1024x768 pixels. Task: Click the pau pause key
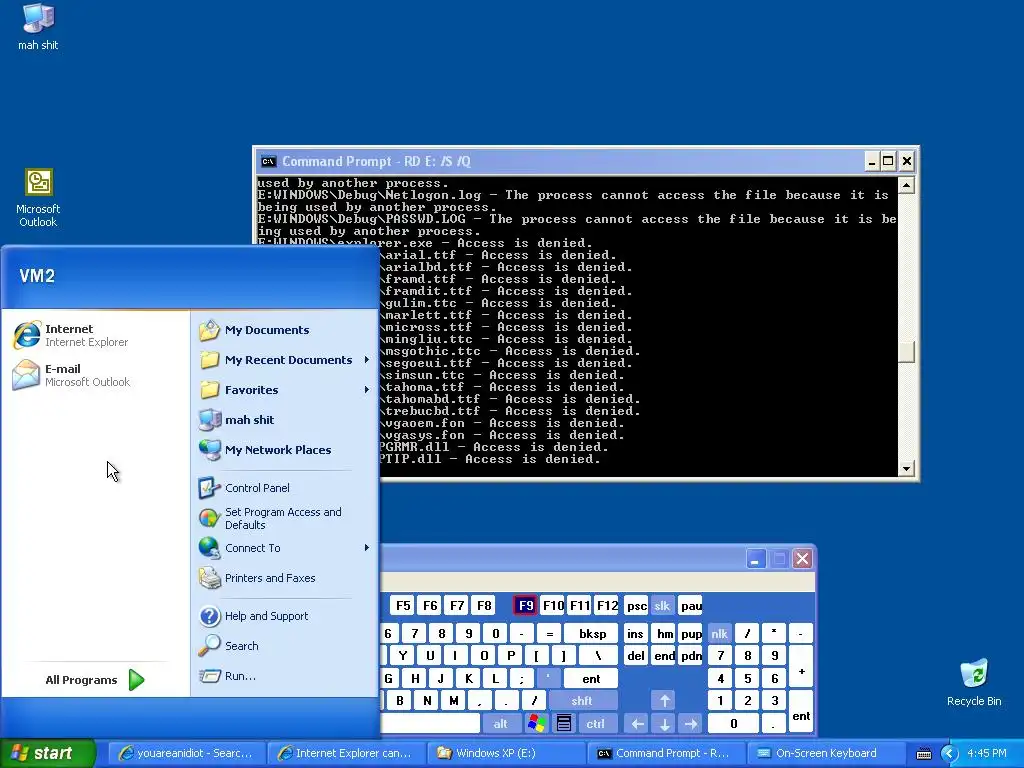point(690,606)
